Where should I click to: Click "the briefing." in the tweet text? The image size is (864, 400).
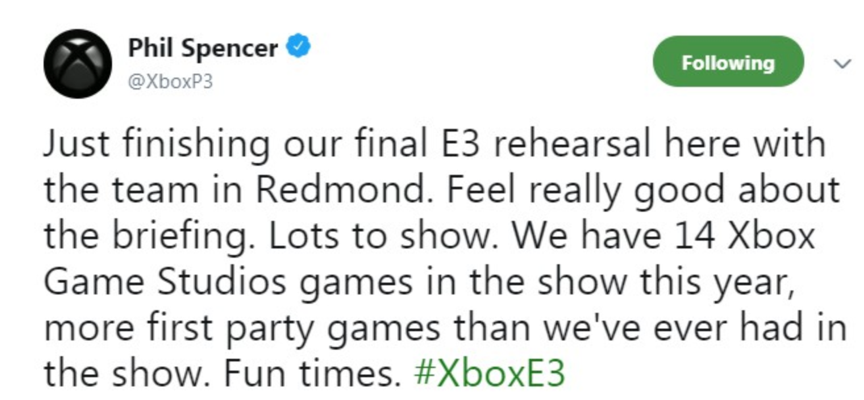[x=152, y=238]
